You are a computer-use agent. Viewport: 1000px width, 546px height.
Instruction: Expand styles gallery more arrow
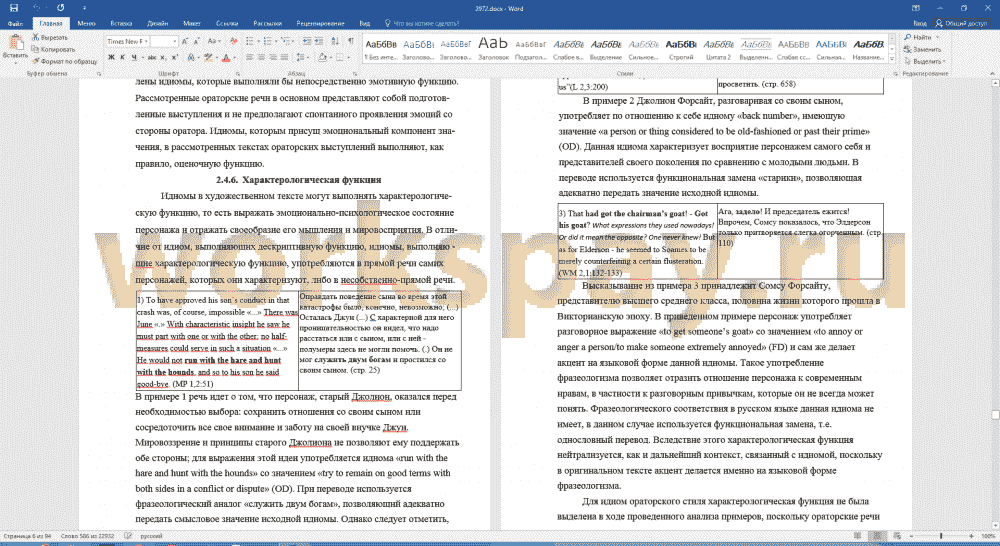(892, 59)
